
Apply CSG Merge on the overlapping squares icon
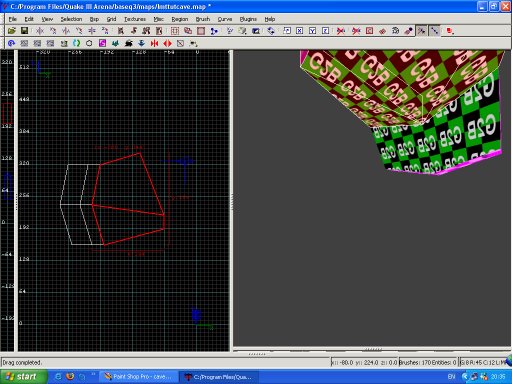(x=188, y=31)
